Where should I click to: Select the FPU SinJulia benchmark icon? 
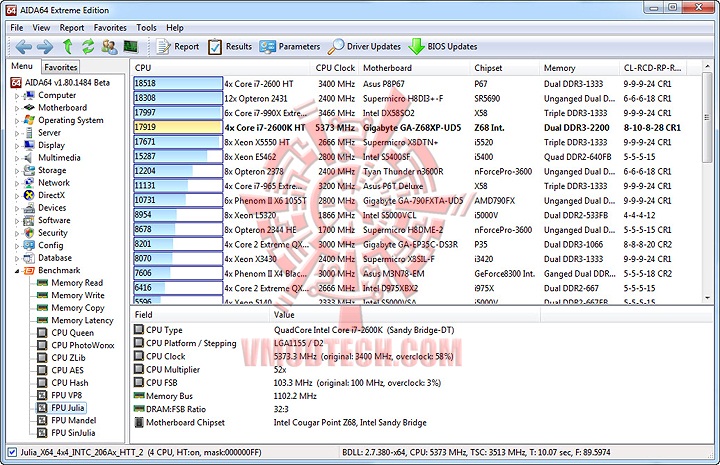[42, 432]
